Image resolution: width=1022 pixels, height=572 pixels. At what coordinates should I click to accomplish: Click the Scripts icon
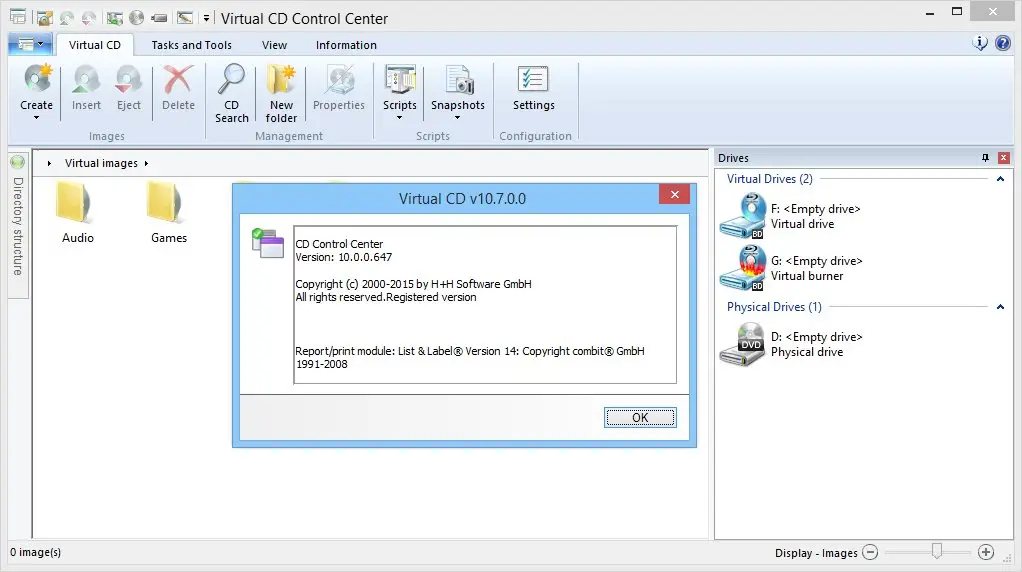(x=400, y=79)
